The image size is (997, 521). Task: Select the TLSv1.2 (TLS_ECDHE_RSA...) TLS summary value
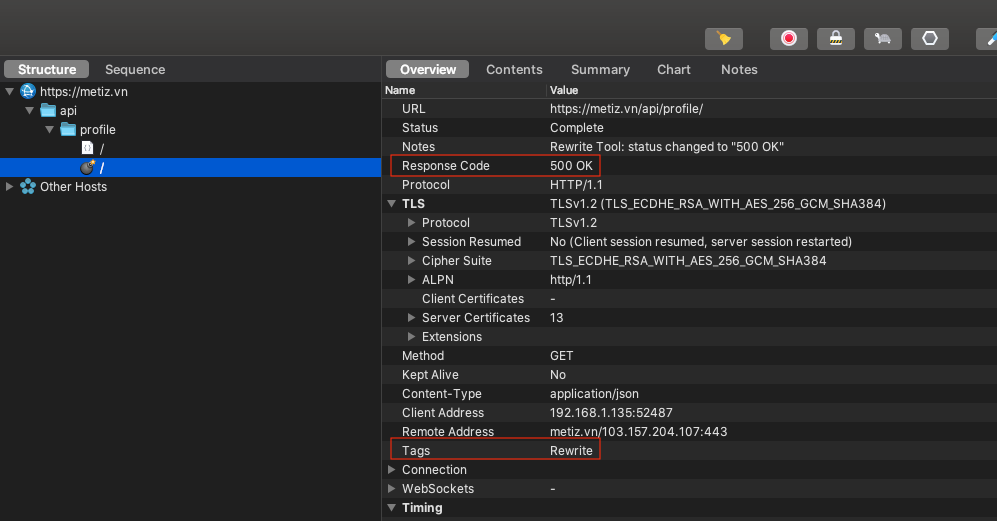pos(718,204)
